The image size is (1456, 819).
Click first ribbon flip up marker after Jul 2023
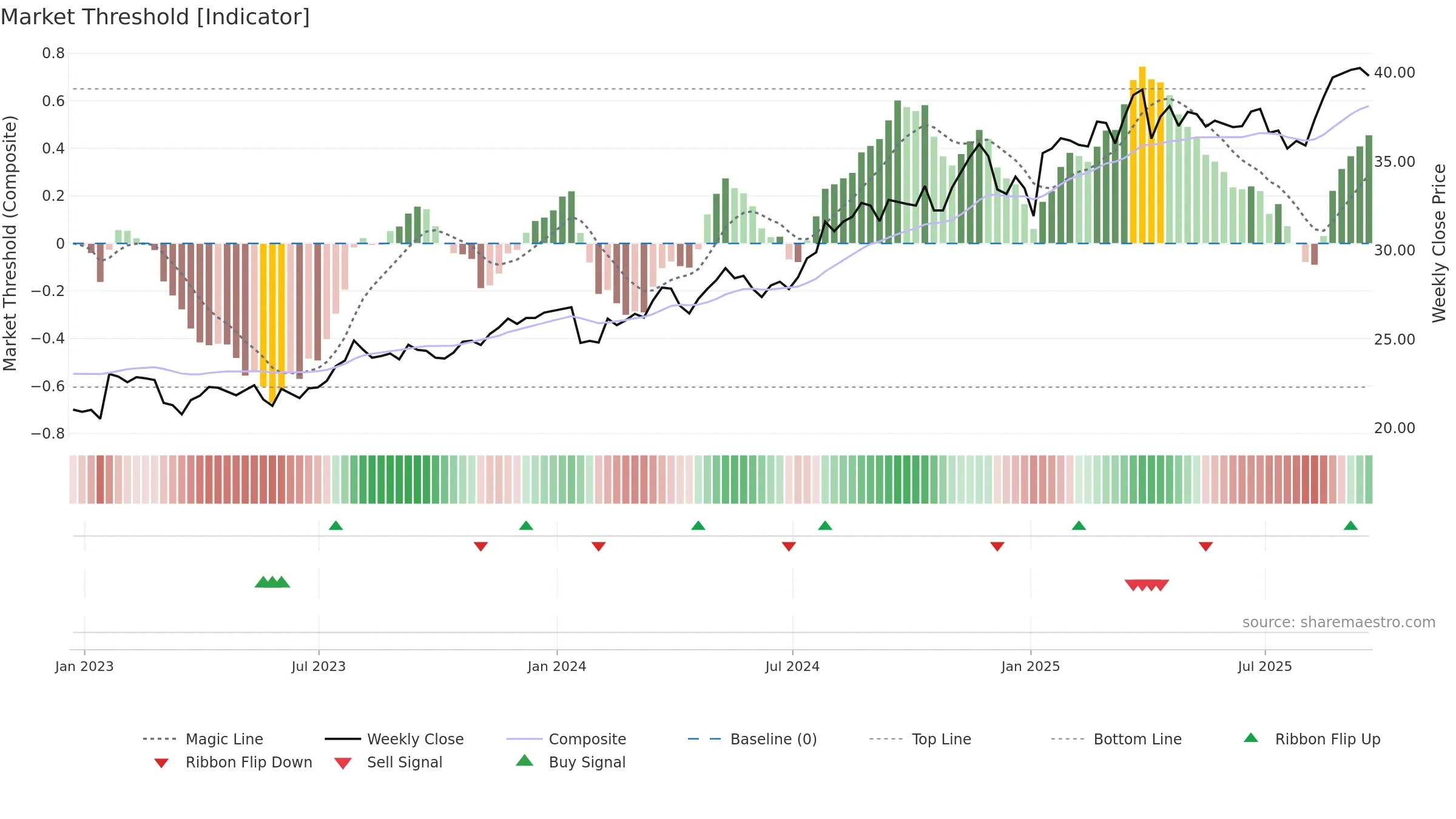pos(335,525)
